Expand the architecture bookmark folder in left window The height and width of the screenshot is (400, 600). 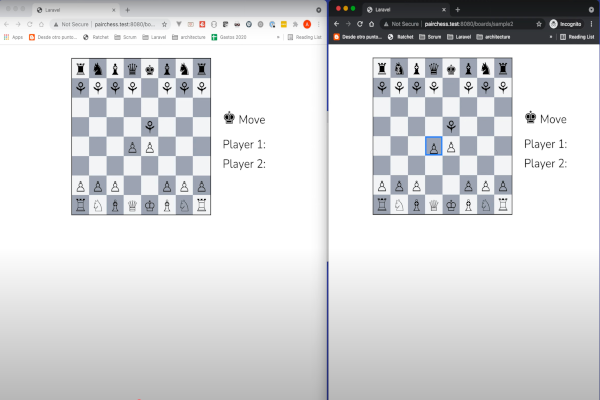[x=189, y=37]
